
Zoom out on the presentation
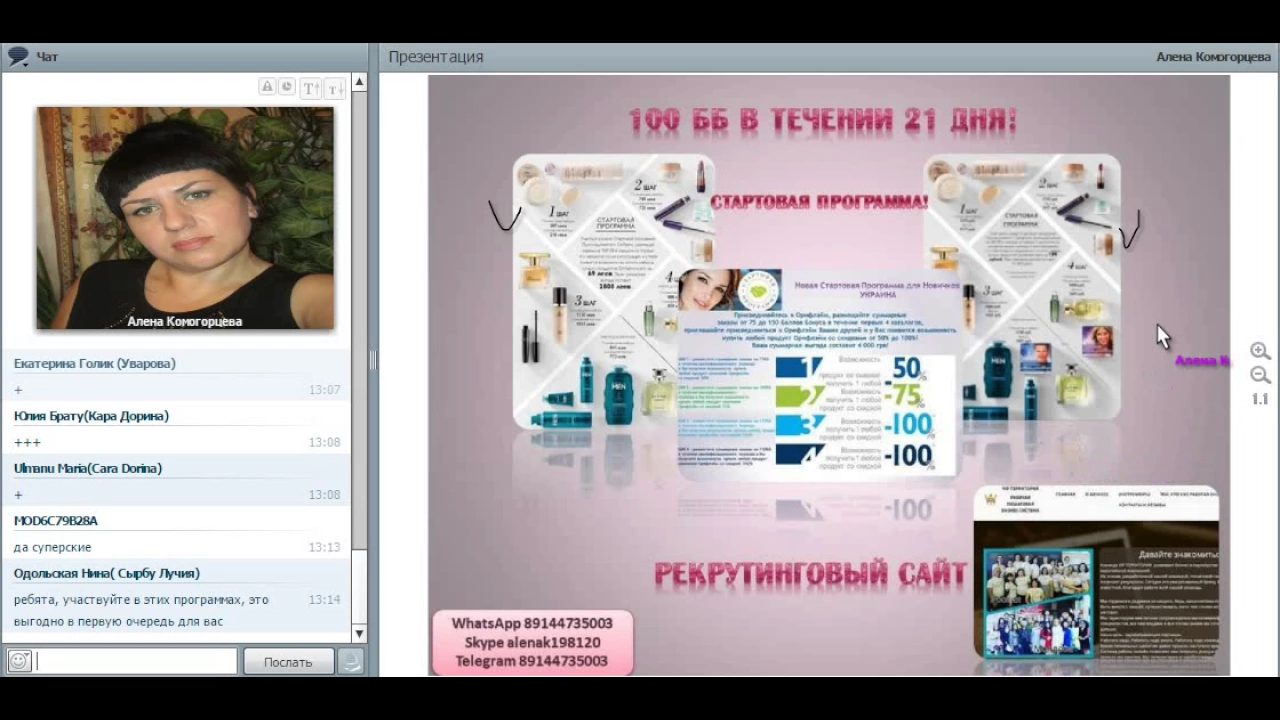point(1260,376)
